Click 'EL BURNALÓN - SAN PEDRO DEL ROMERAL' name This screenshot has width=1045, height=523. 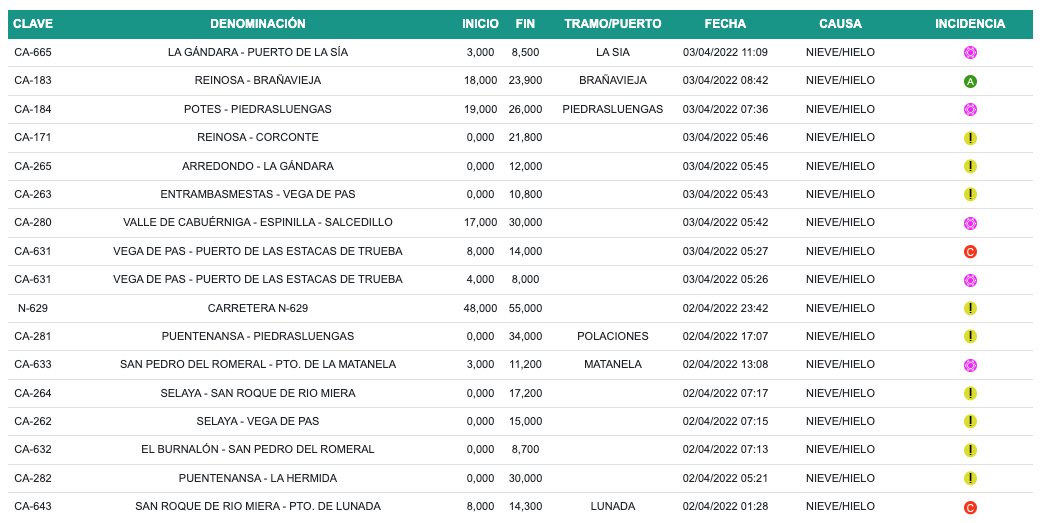pos(258,450)
